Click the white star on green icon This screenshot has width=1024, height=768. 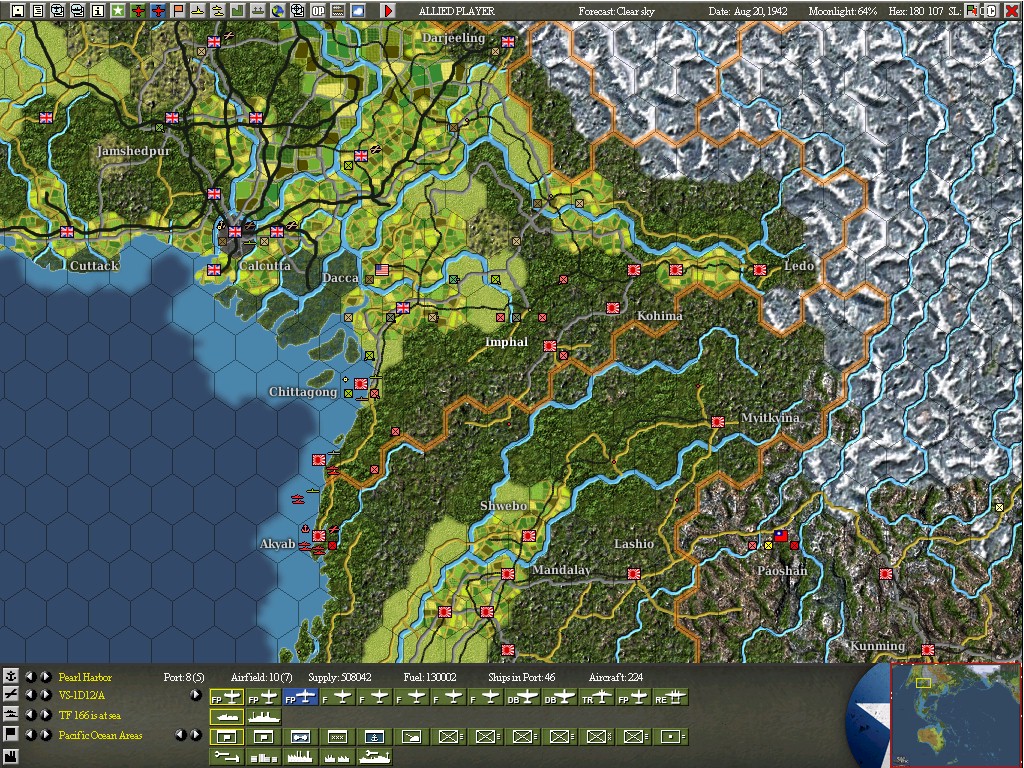(x=118, y=10)
